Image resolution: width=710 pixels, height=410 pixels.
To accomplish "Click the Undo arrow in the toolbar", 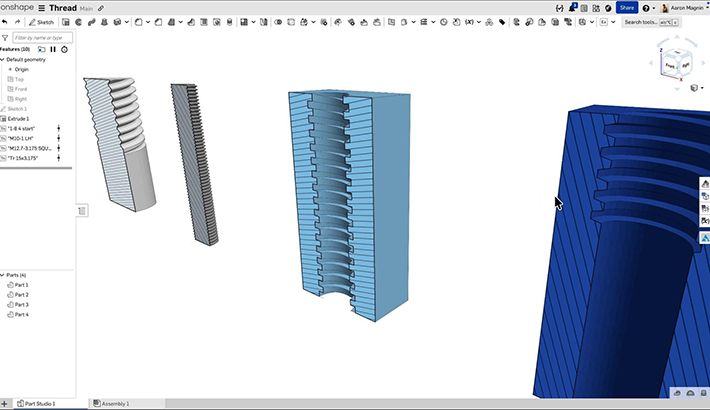I will coord(6,21).
